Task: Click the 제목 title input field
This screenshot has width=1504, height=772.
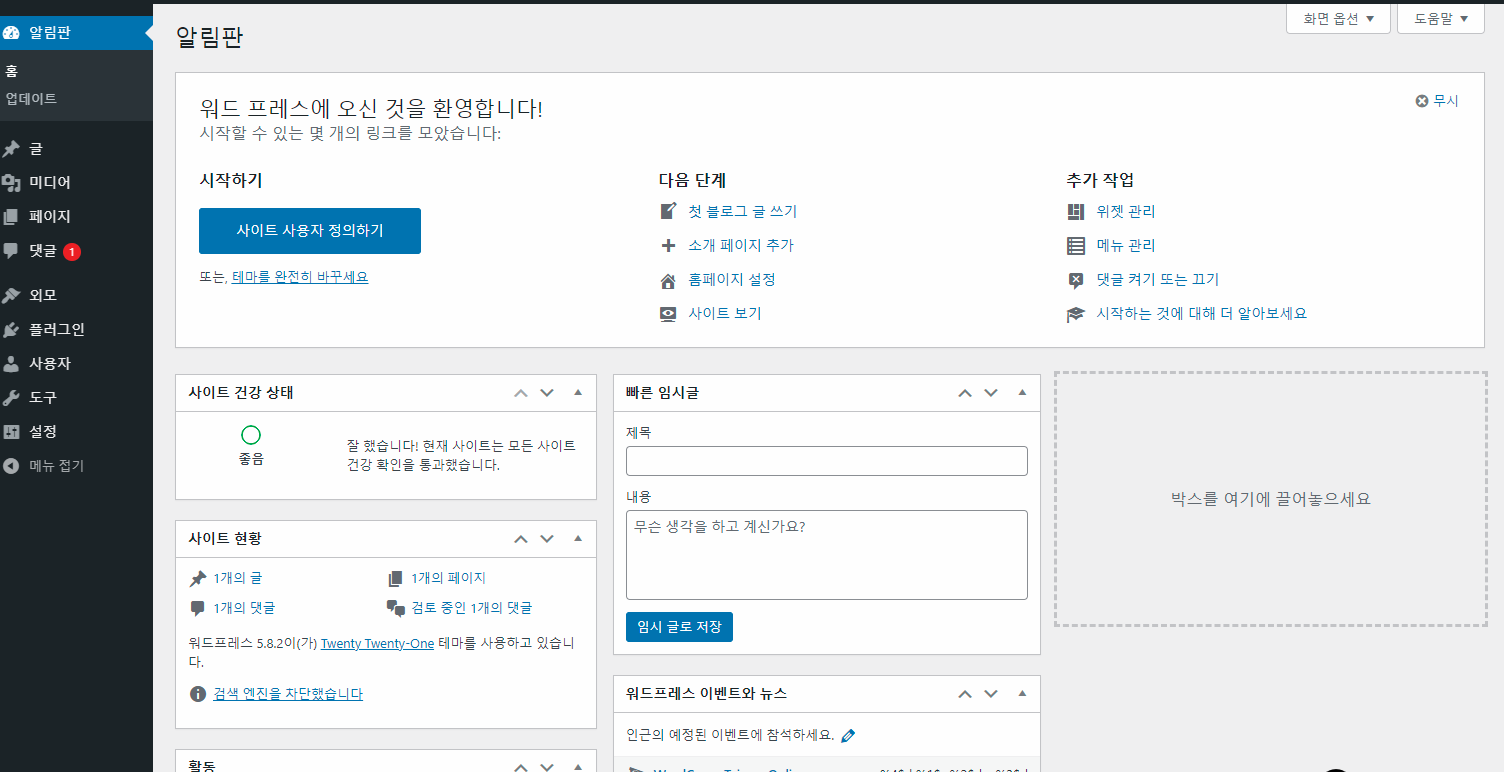Action: click(827, 461)
